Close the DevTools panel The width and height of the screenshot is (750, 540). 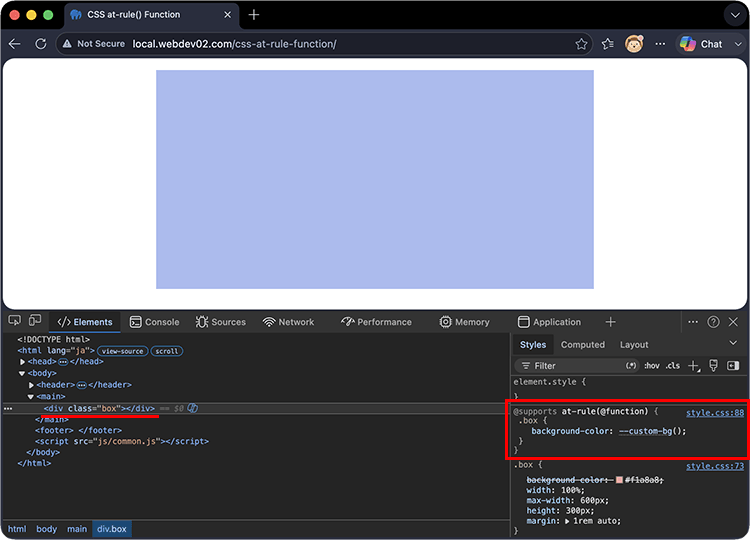point(733,322)
